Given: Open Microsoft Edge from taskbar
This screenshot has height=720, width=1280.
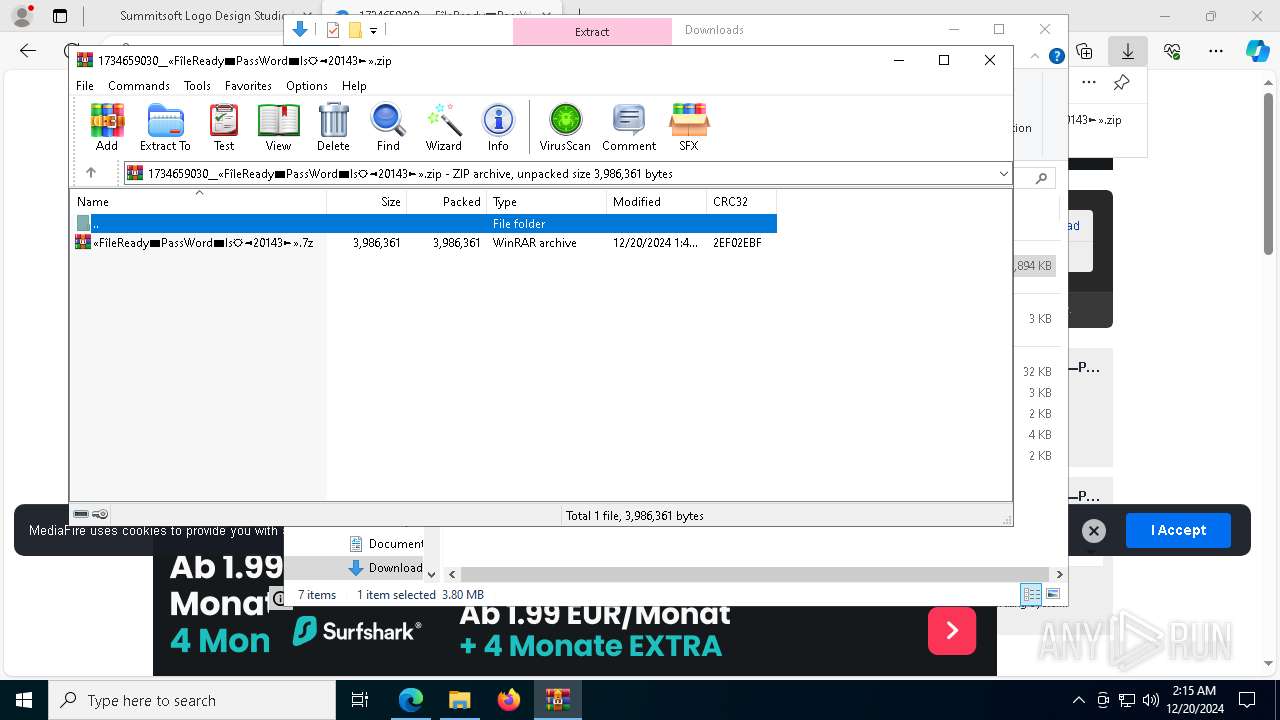Looking at the screenshot, I should click(x=411, y=700).
